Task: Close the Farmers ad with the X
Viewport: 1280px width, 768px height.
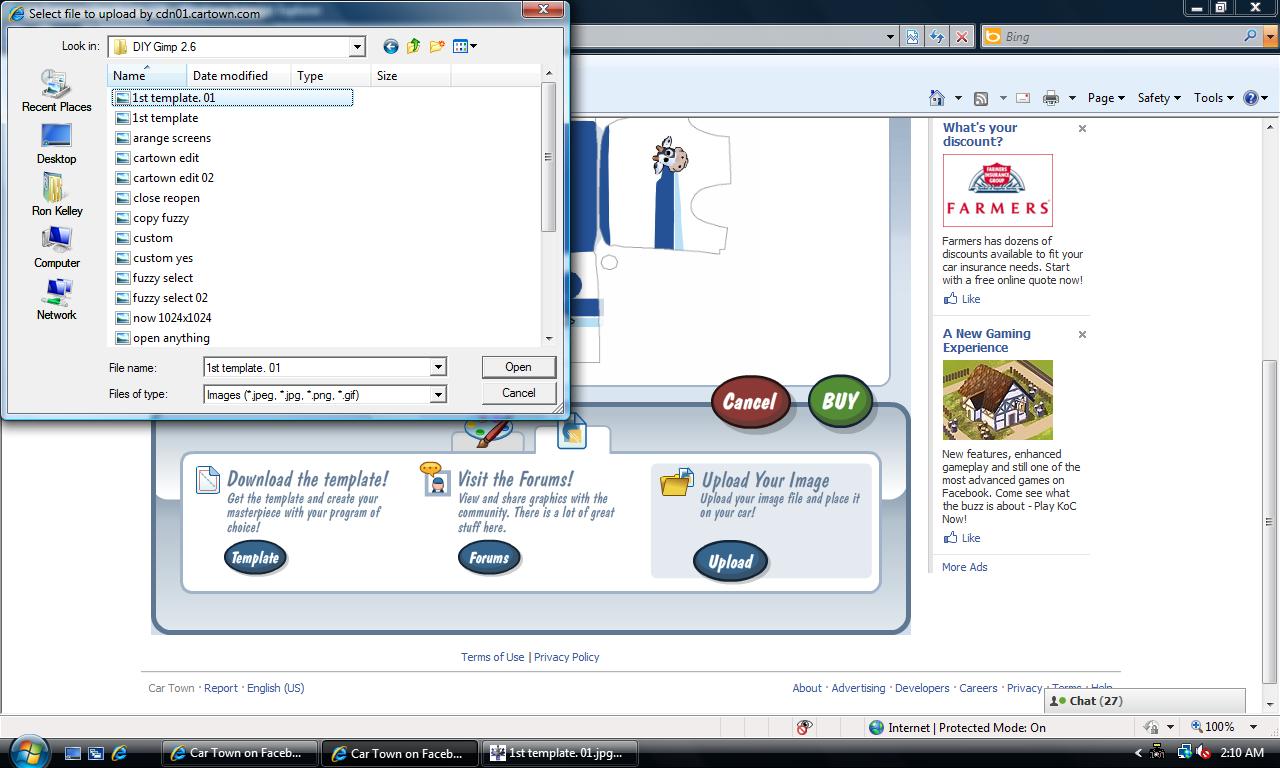Action: point(1082,129)
